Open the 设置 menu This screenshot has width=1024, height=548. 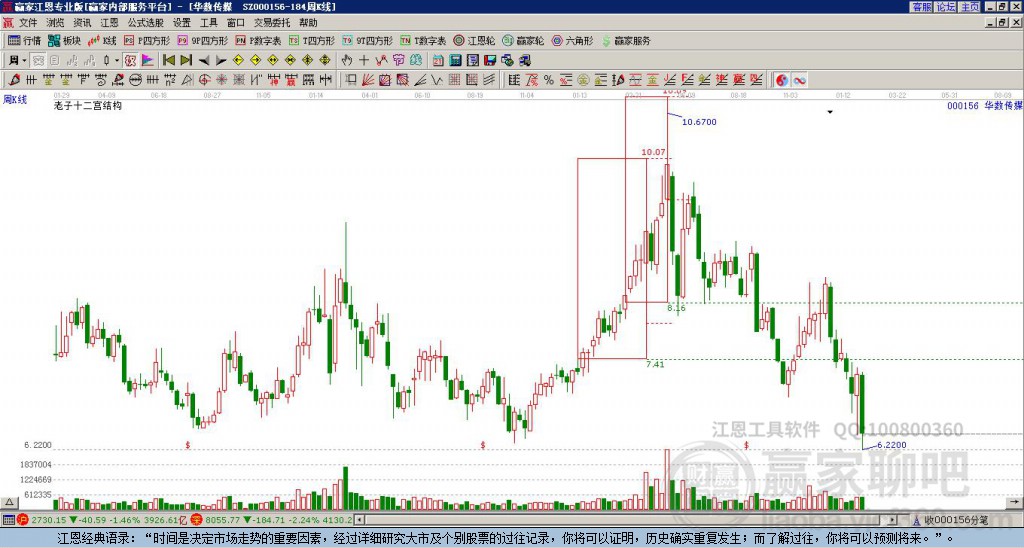[182, 23]
